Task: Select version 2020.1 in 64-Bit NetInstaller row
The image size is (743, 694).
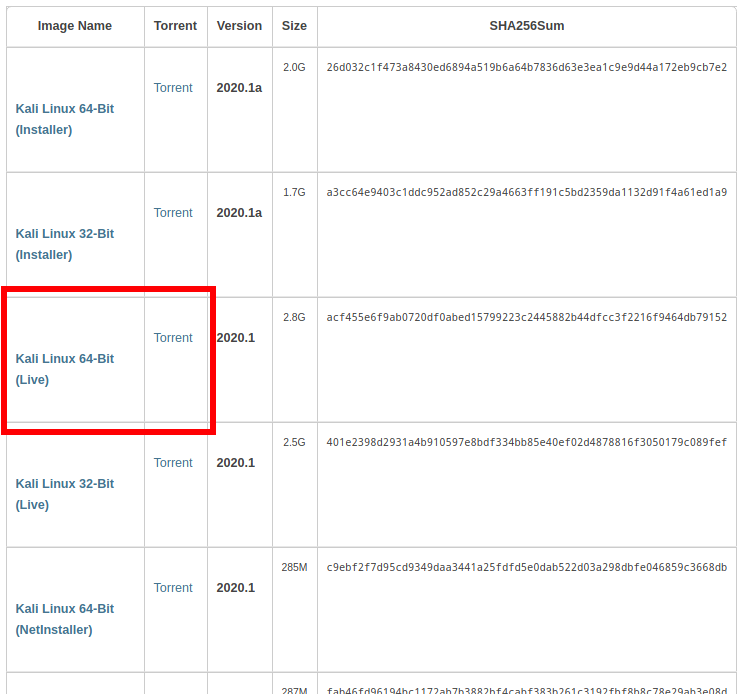Action: click(x=236, y=588)
